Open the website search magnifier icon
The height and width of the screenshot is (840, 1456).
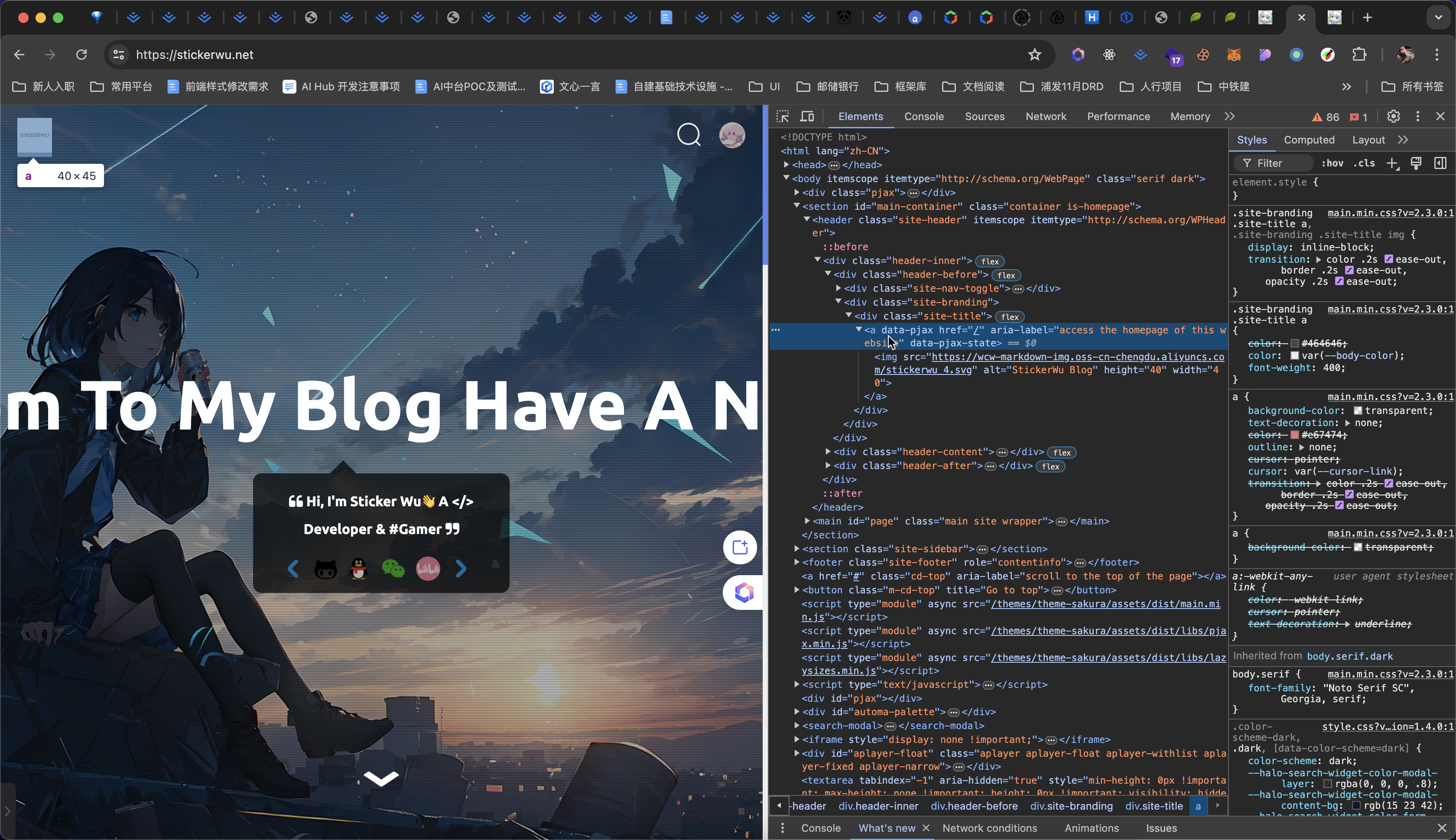pyautogui.click(x=689, y=135)
